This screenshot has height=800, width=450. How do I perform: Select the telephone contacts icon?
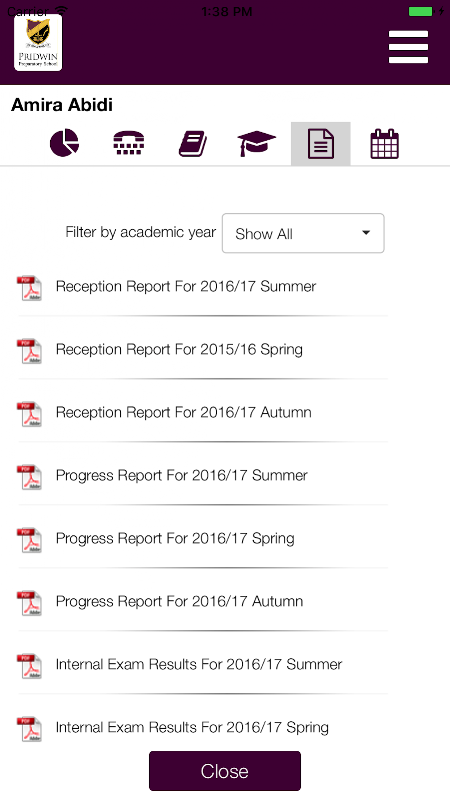click(x=129, y=143)
